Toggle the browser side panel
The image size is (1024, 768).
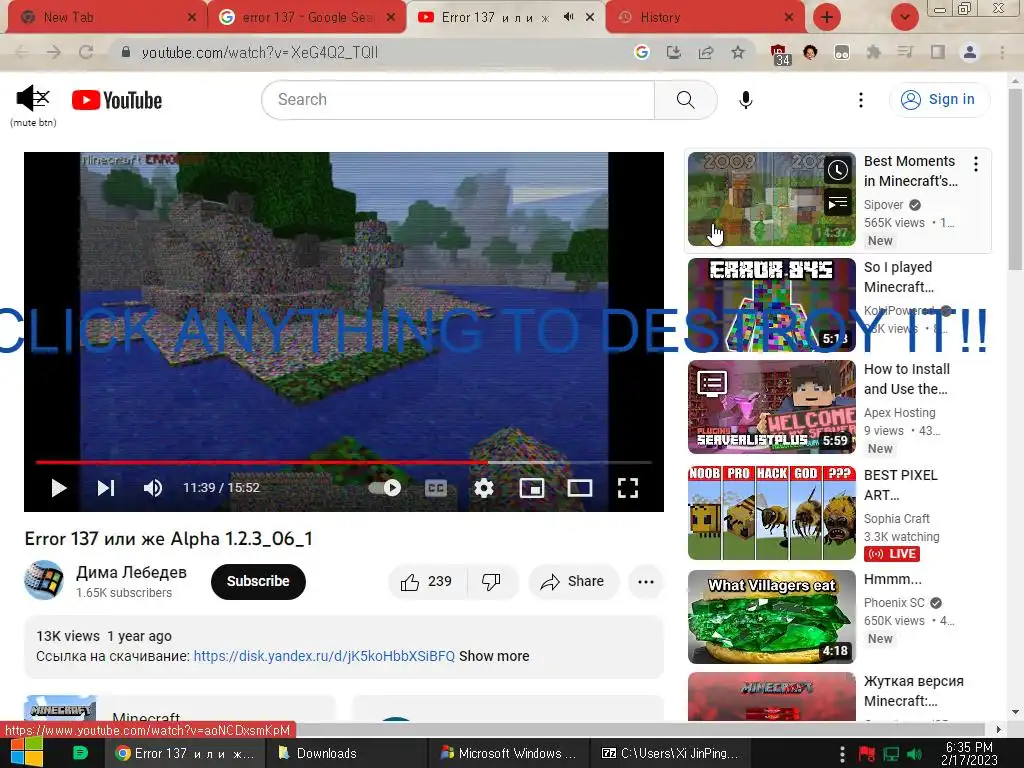tap(938, 52)
